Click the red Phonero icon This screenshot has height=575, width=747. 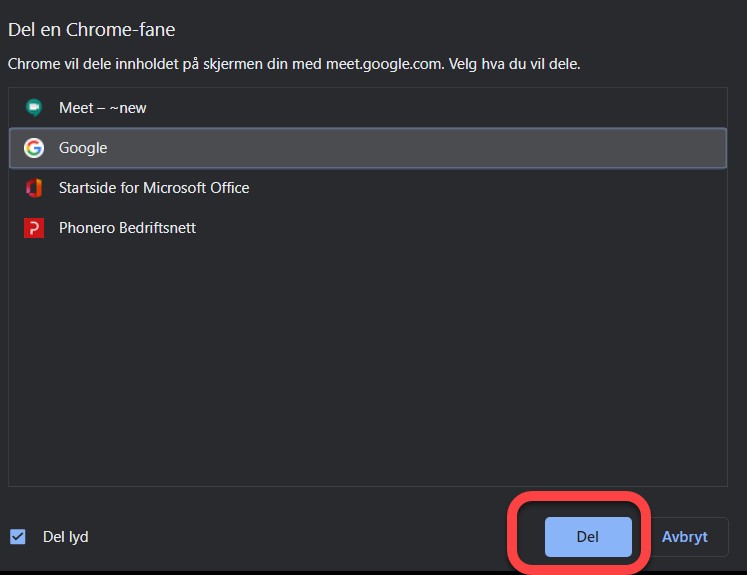click(34, 228)
